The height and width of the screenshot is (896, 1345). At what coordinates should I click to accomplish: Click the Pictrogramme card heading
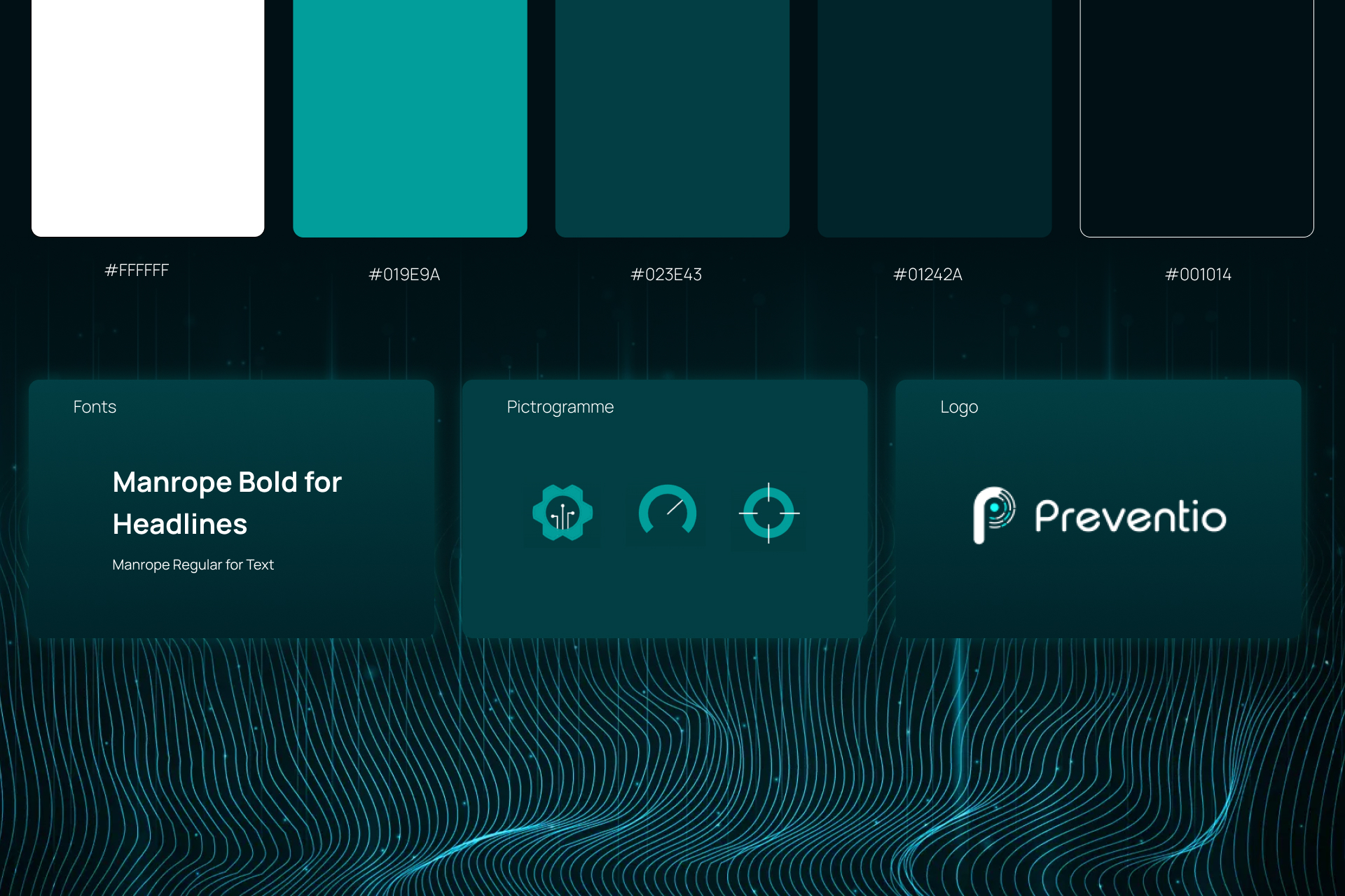[x=560, y=407]
